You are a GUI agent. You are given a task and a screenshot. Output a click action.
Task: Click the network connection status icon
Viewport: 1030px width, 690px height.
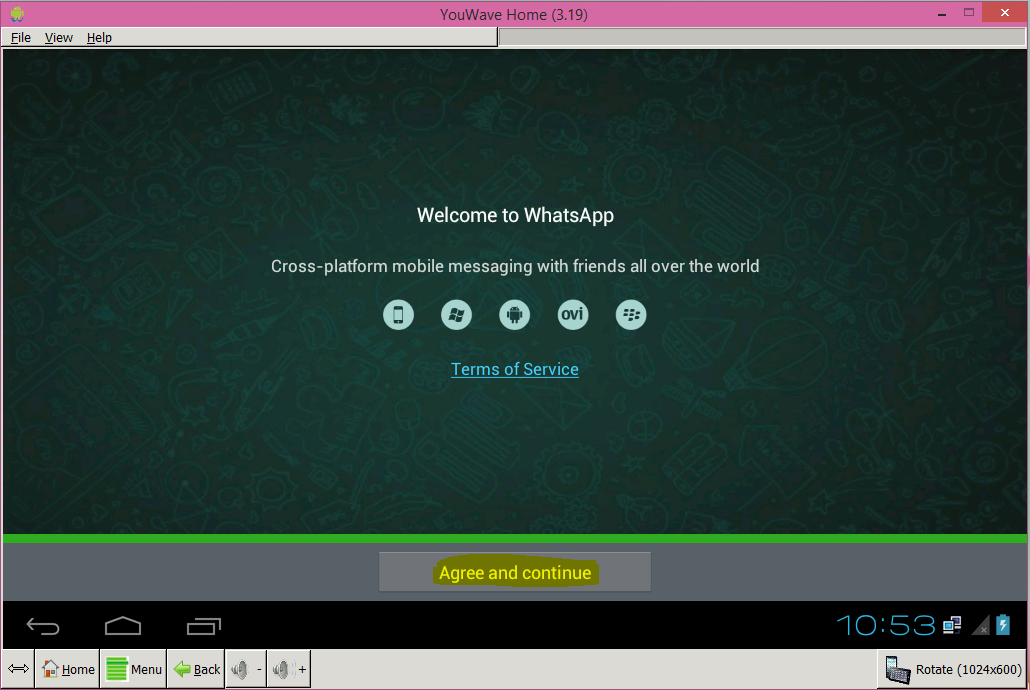952,625
